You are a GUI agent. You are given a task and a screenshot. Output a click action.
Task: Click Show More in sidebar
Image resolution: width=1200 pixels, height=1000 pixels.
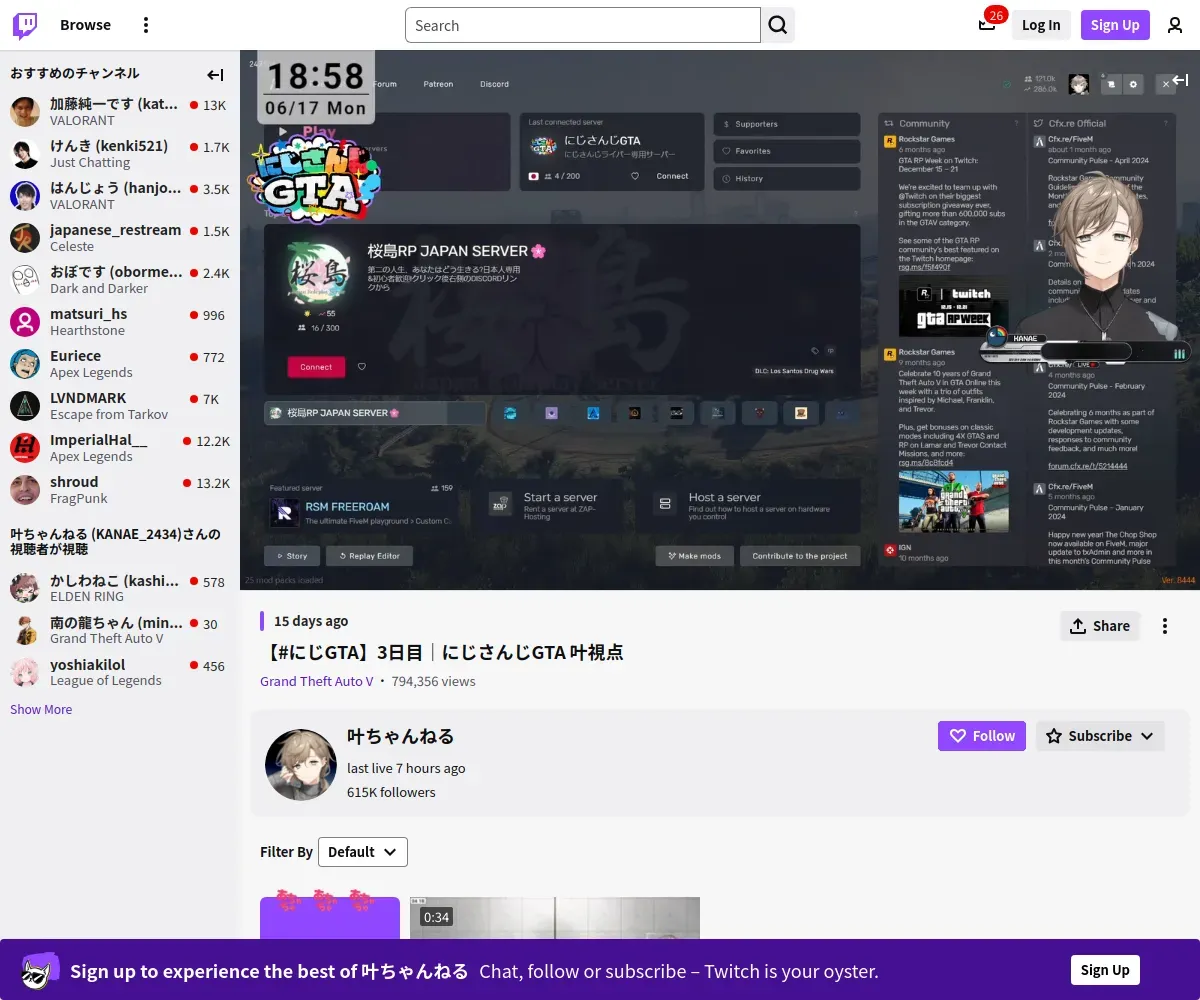(x=41, y=710)
